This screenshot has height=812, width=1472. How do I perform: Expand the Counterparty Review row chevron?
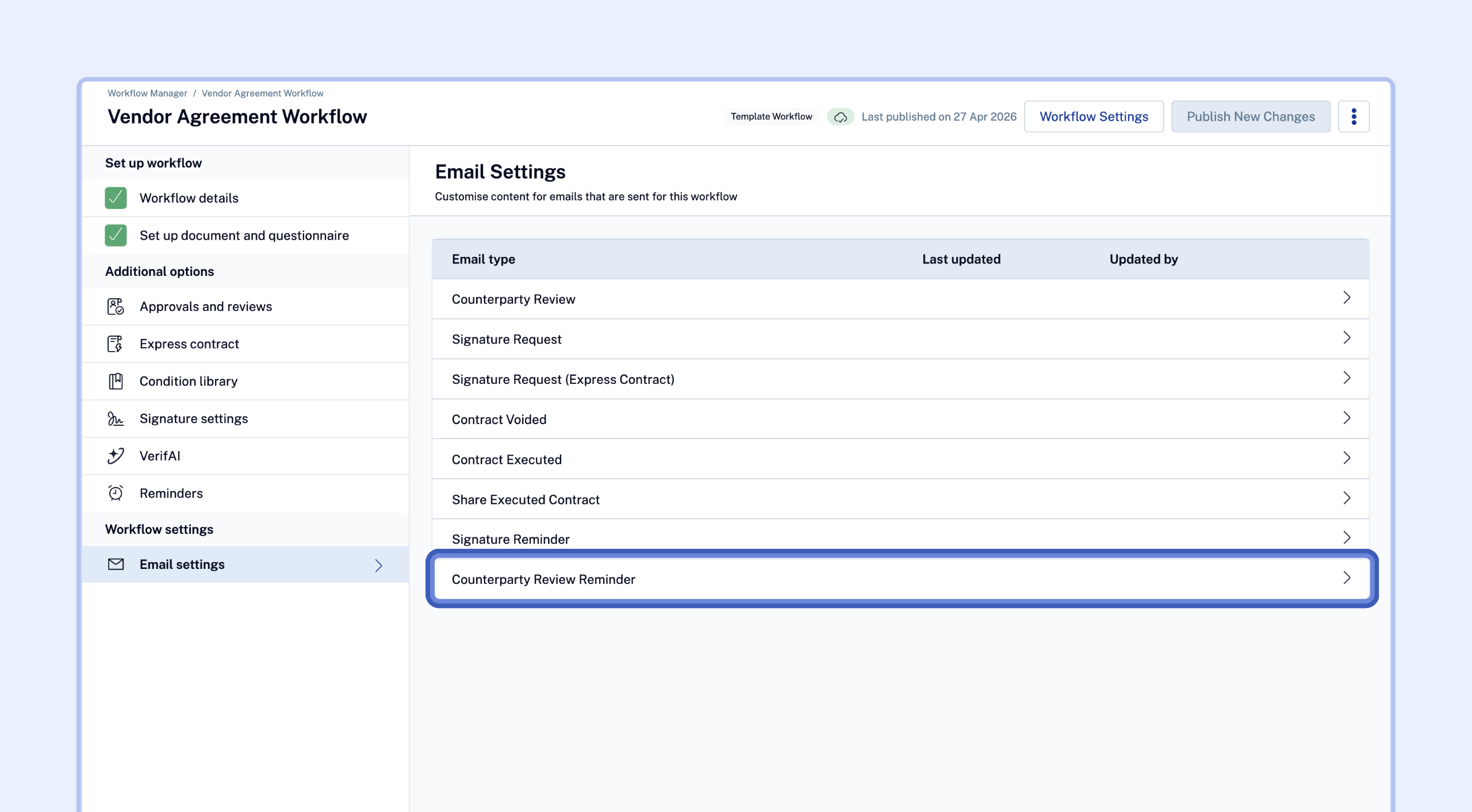tap(1347, 298)
